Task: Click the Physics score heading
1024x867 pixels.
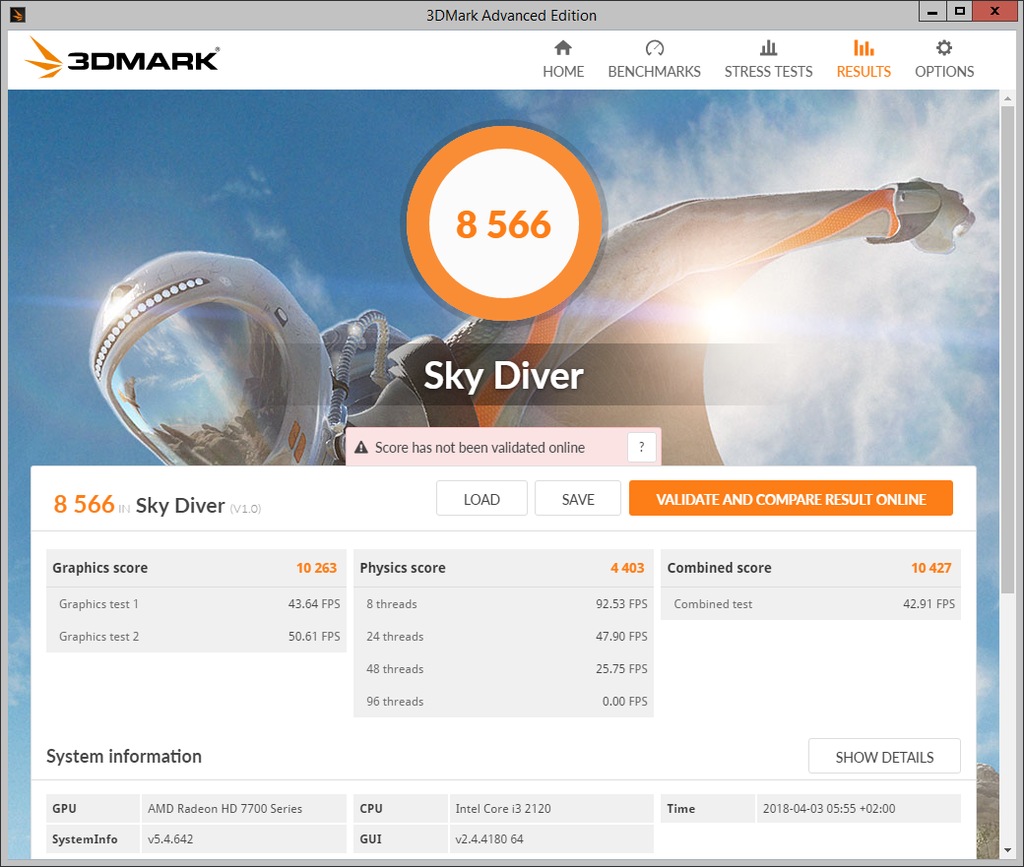Action: [402, 568]
